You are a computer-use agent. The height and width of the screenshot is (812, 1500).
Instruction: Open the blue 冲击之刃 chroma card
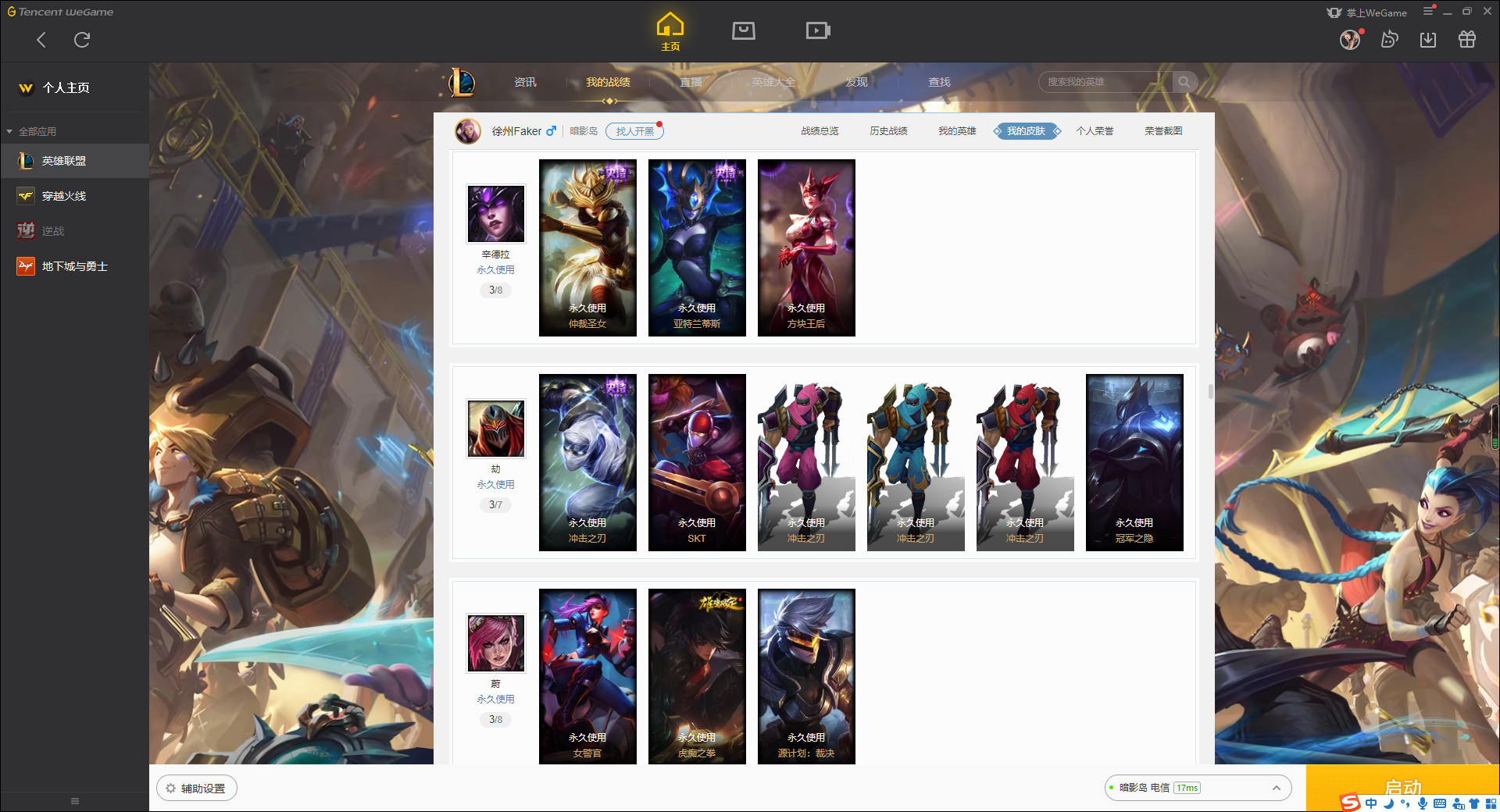tap(916, 462)
